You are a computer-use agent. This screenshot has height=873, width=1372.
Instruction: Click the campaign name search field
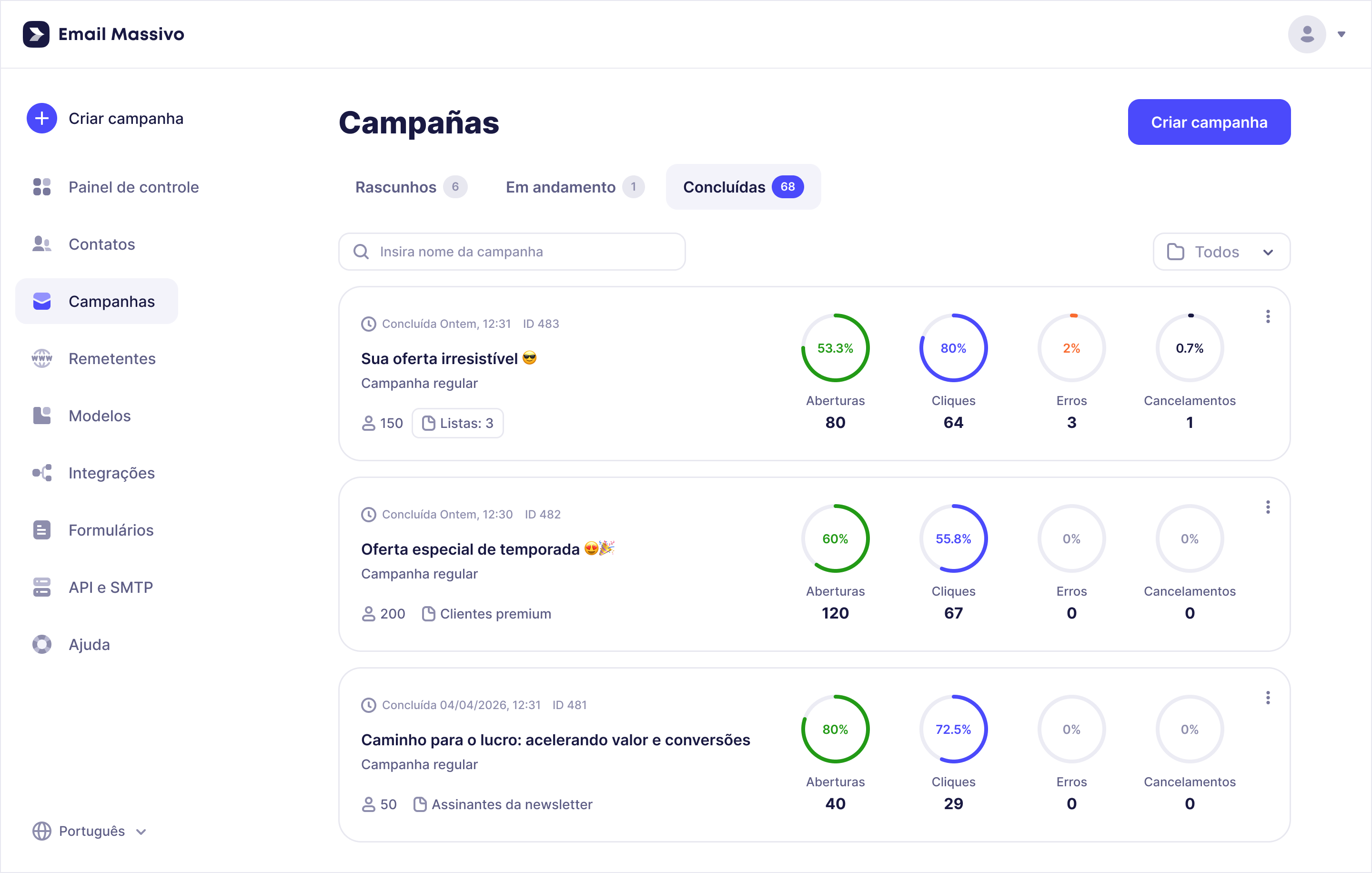(511, 251)
